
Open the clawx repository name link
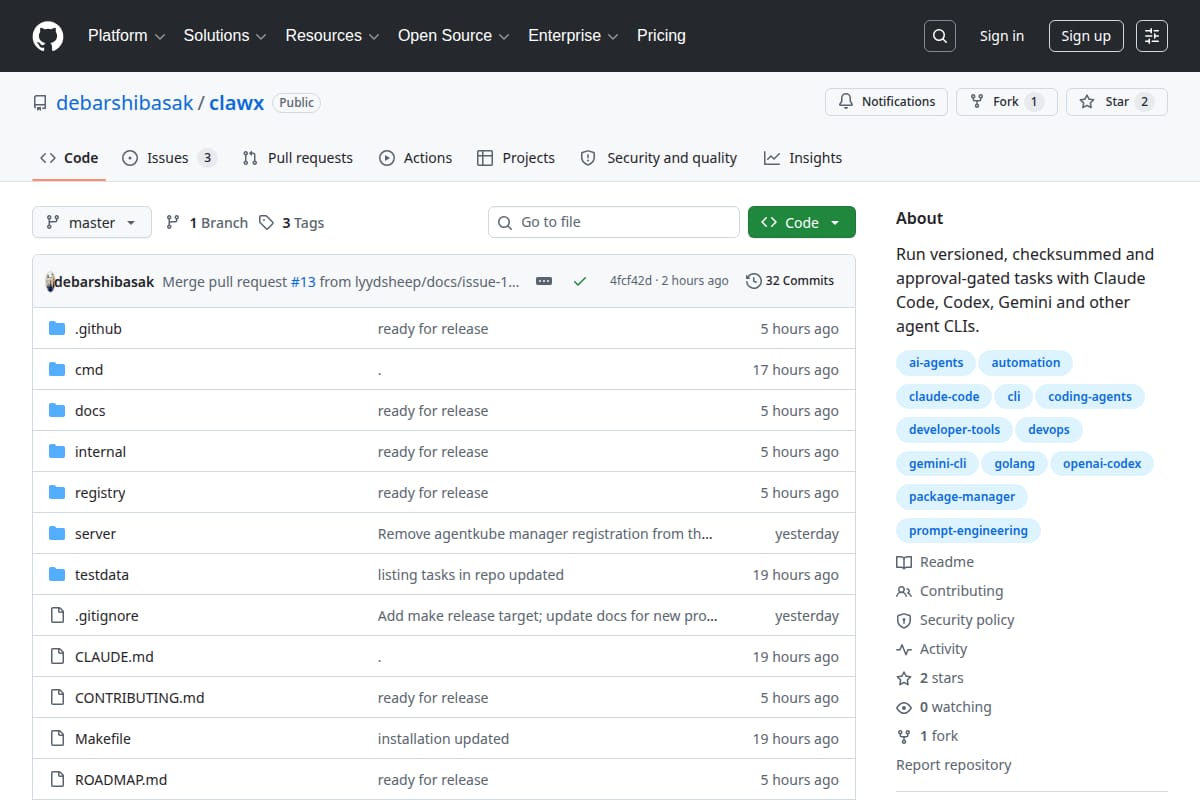(237, 103)
